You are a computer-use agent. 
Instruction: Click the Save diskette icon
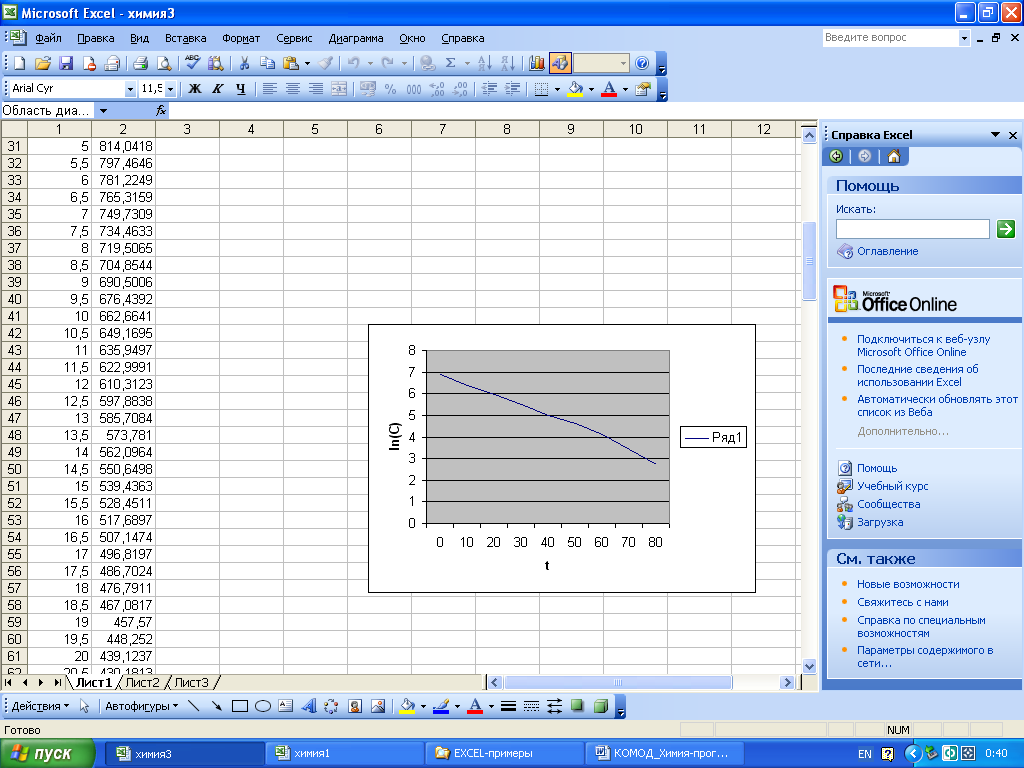(66, 63)
